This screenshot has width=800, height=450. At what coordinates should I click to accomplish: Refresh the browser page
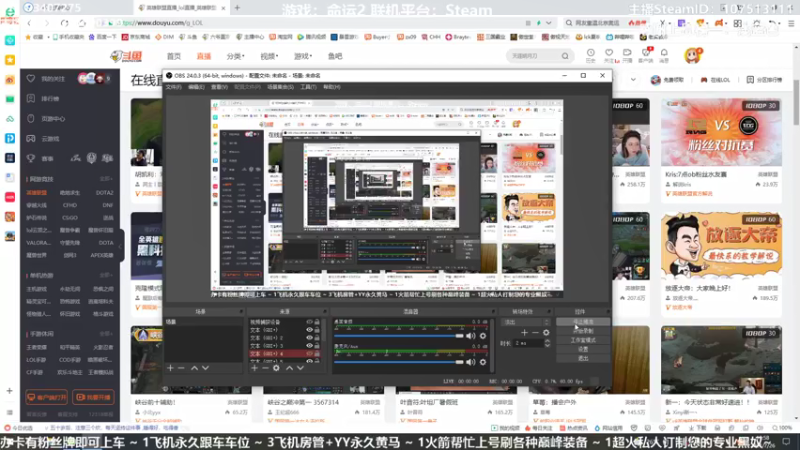(x=64, y=23)
